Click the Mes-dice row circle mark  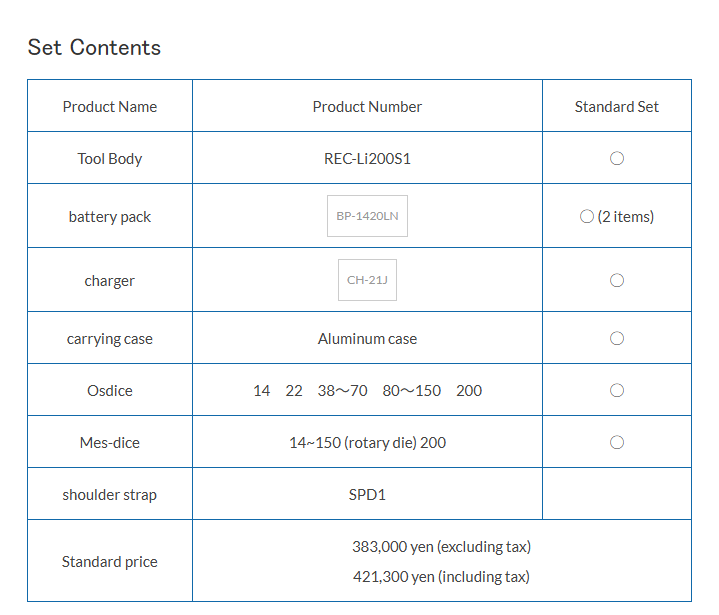[x=617, y=443]
